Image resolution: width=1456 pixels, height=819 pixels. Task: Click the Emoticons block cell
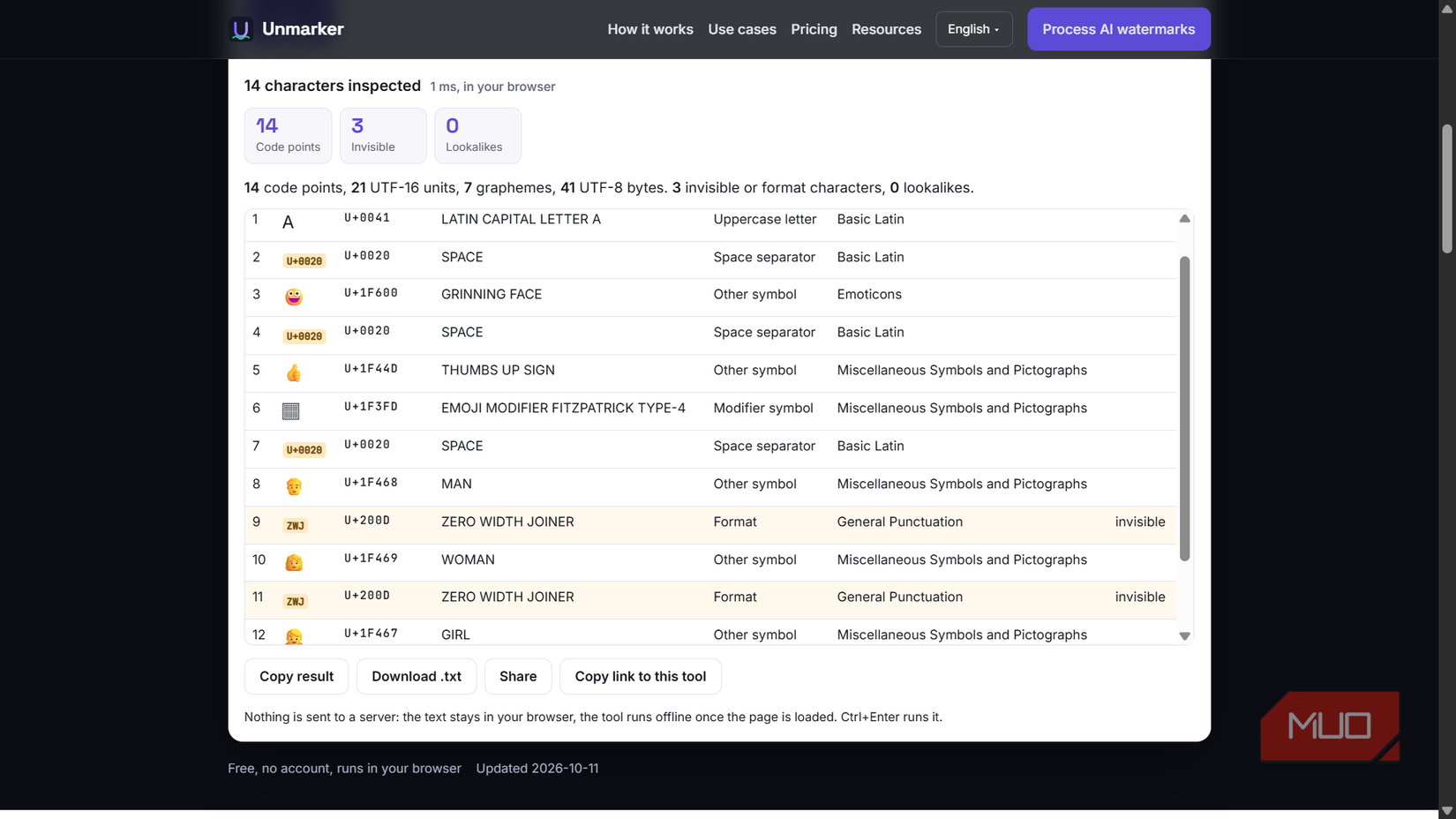869,294
